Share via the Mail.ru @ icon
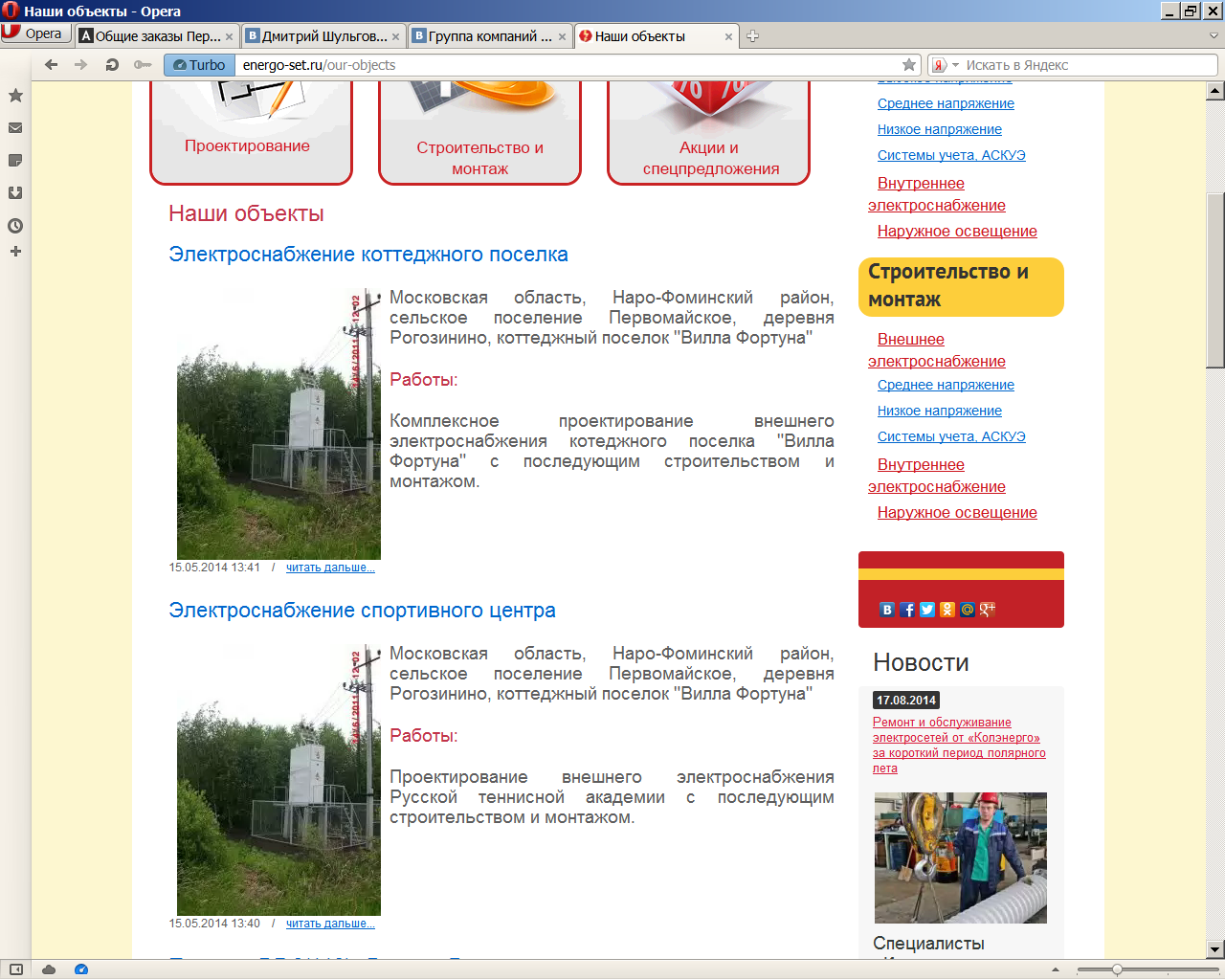The height and width of the screenshot is (980, 1225). 968,610
